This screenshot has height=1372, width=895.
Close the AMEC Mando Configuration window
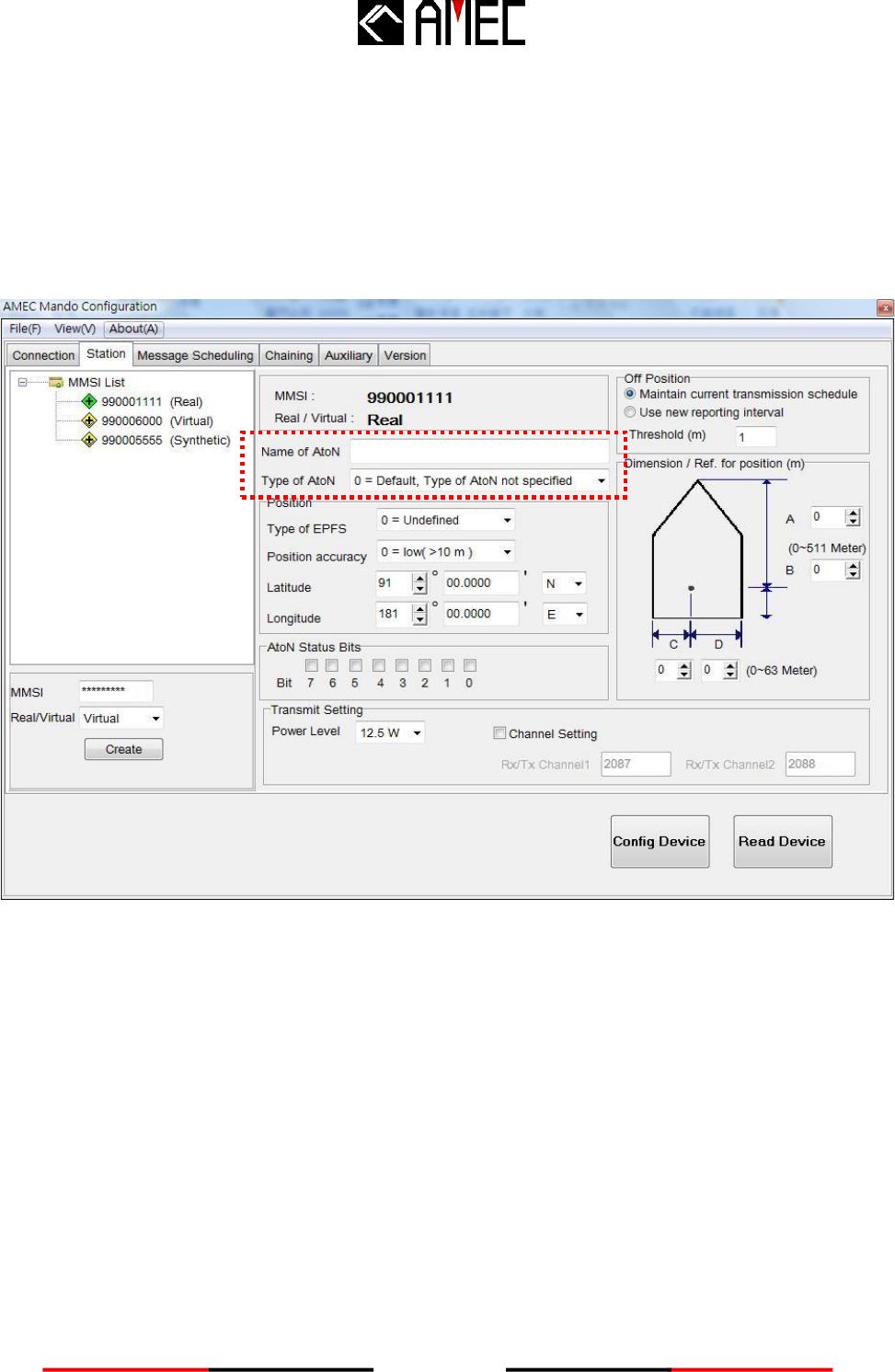click(x=885, y=307)
